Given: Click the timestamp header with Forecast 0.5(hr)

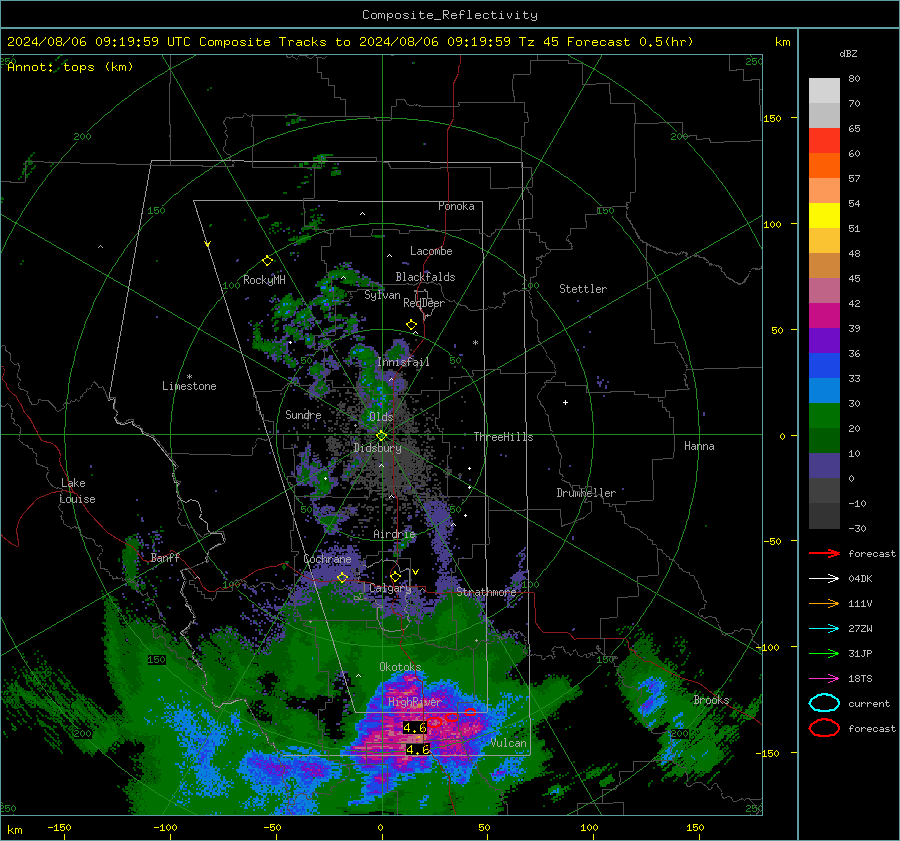Looking at the screenshot, I should (x=350, y=42).
